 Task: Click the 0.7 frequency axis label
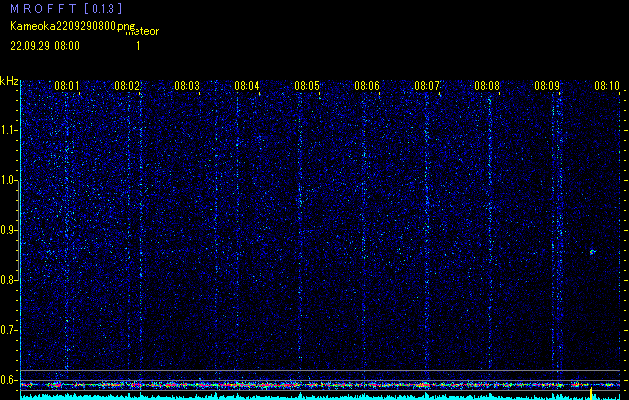[8, 330]
